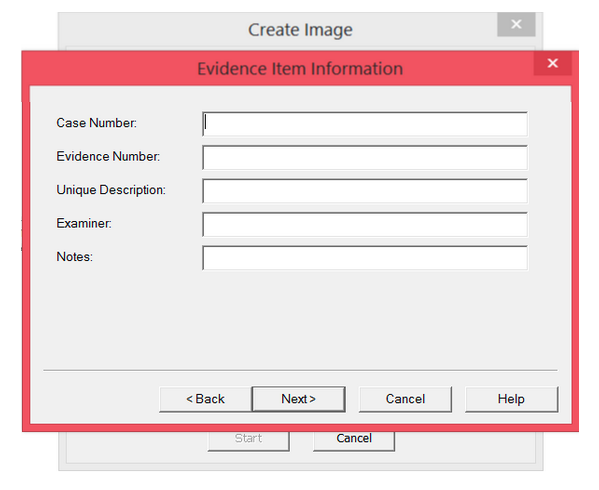Click the Unique Description label

(111, 190)
